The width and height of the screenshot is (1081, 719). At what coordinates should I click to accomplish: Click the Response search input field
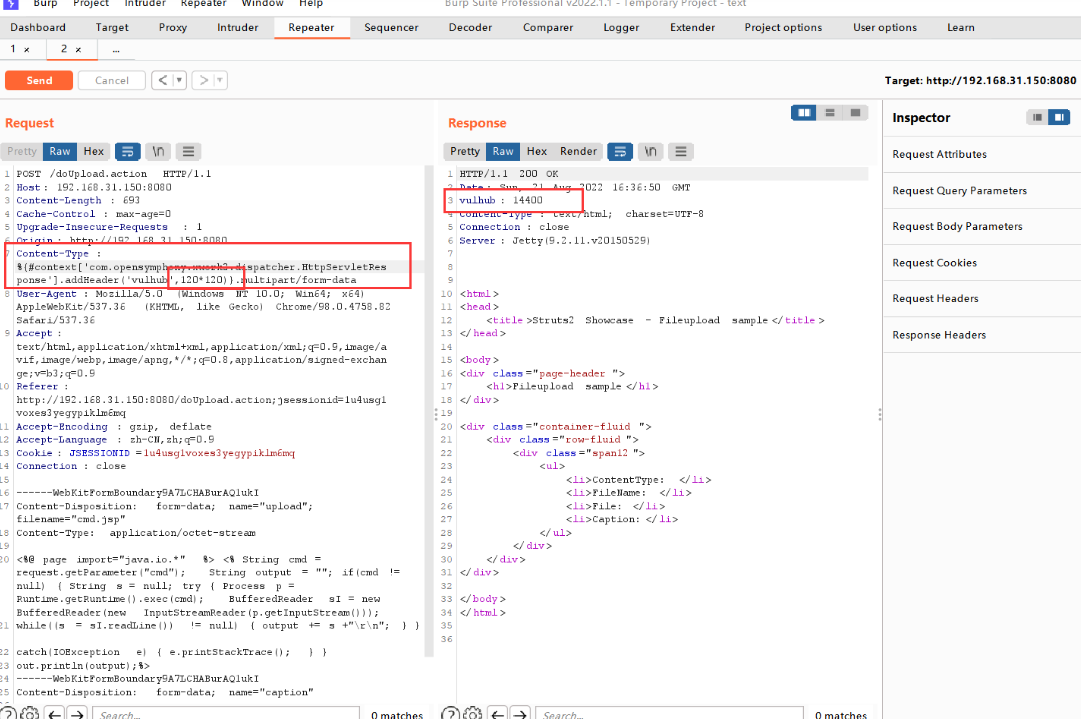click(669, 714)
